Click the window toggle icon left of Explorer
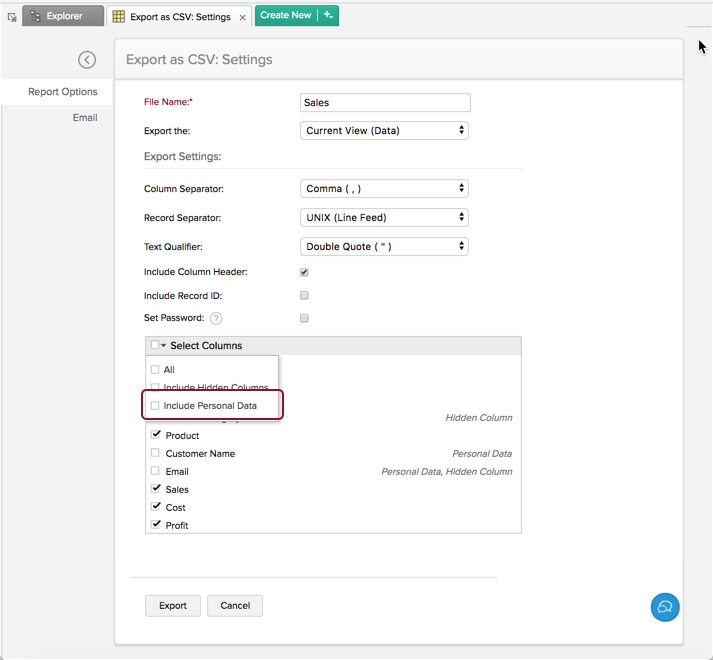Screen dimensions: 713x660 [12, 17]
